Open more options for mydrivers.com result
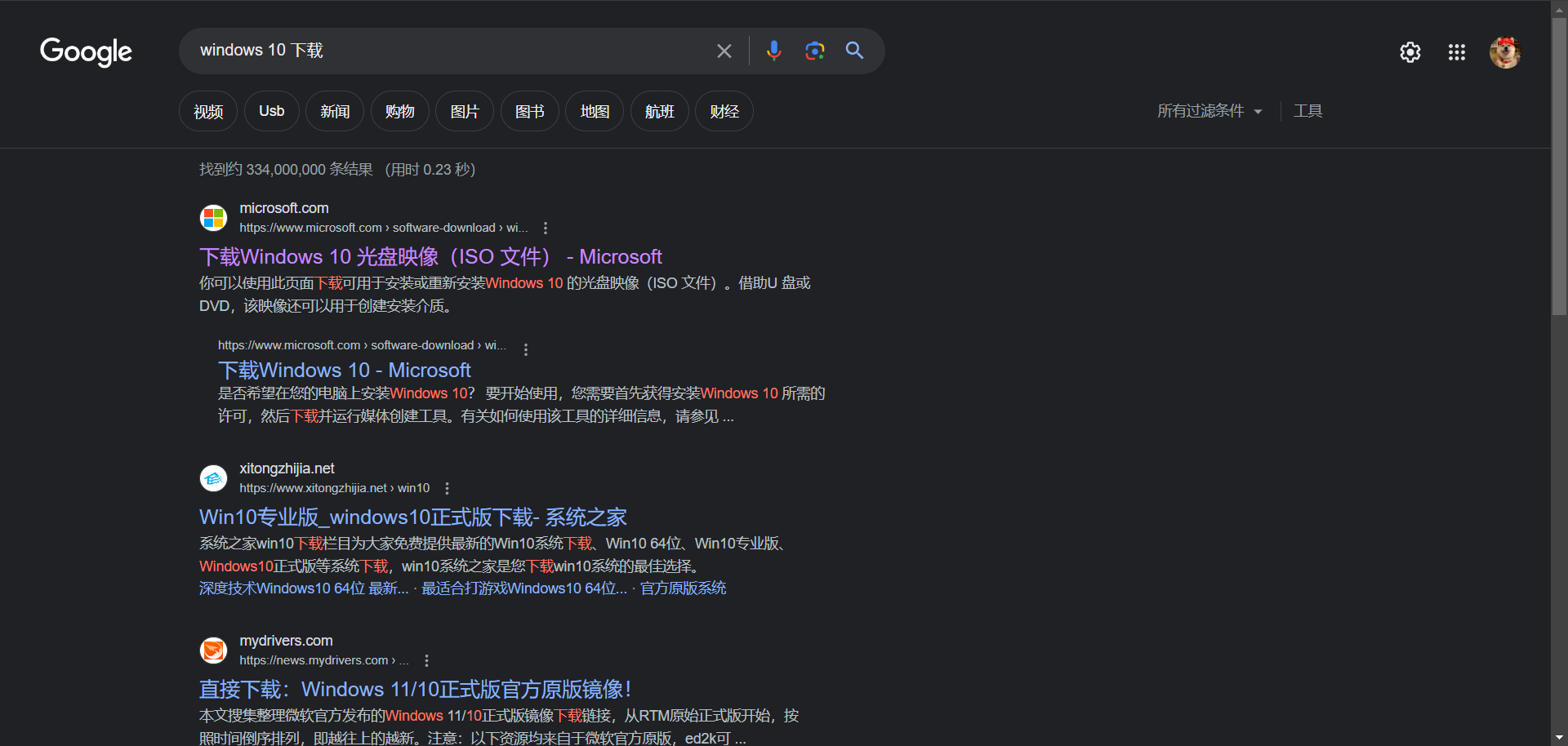Viewport: 1568px width, 746px height. [426, 660]
